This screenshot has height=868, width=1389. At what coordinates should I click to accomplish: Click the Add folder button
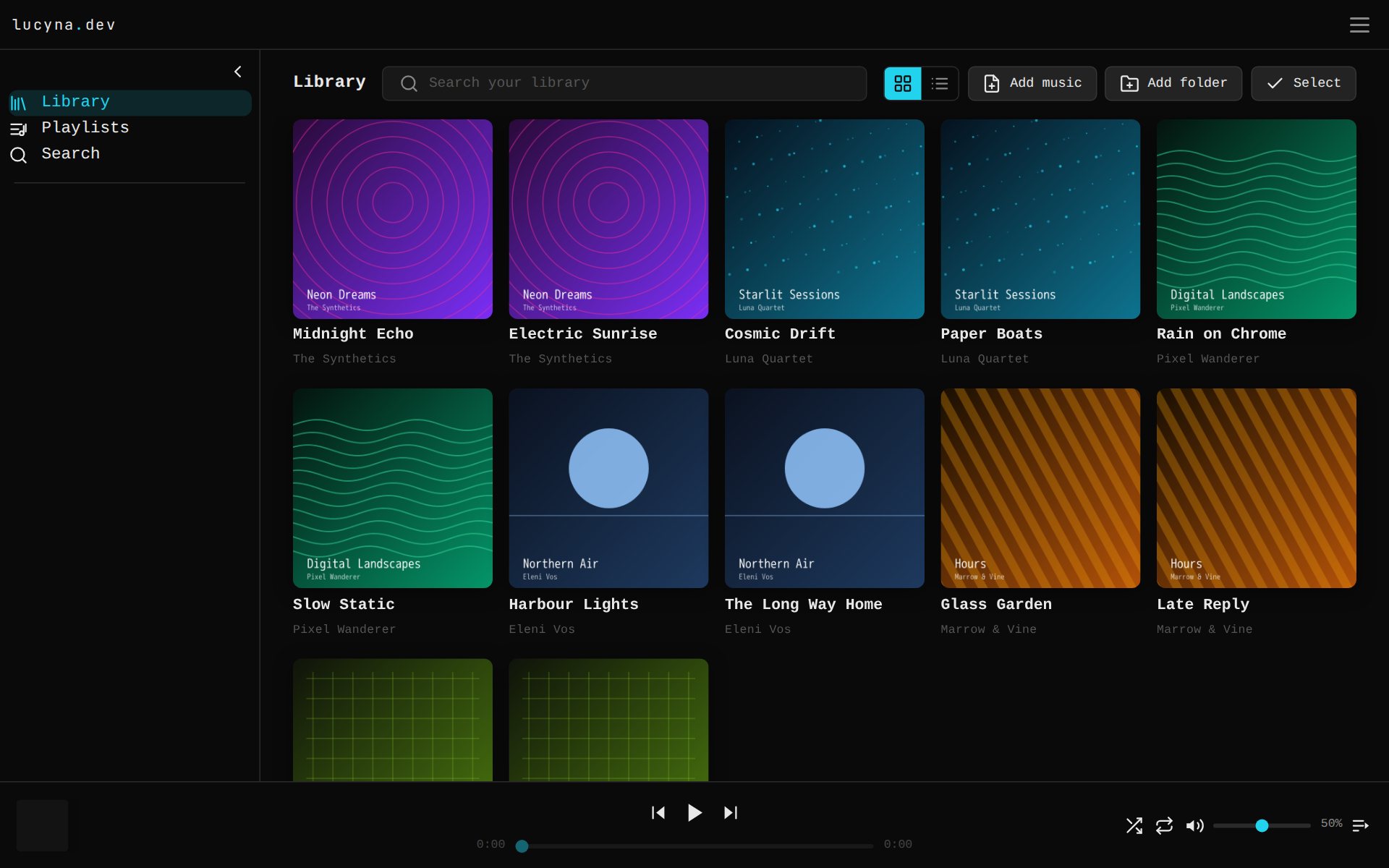pyautogui.click(x=1173, y=83)
